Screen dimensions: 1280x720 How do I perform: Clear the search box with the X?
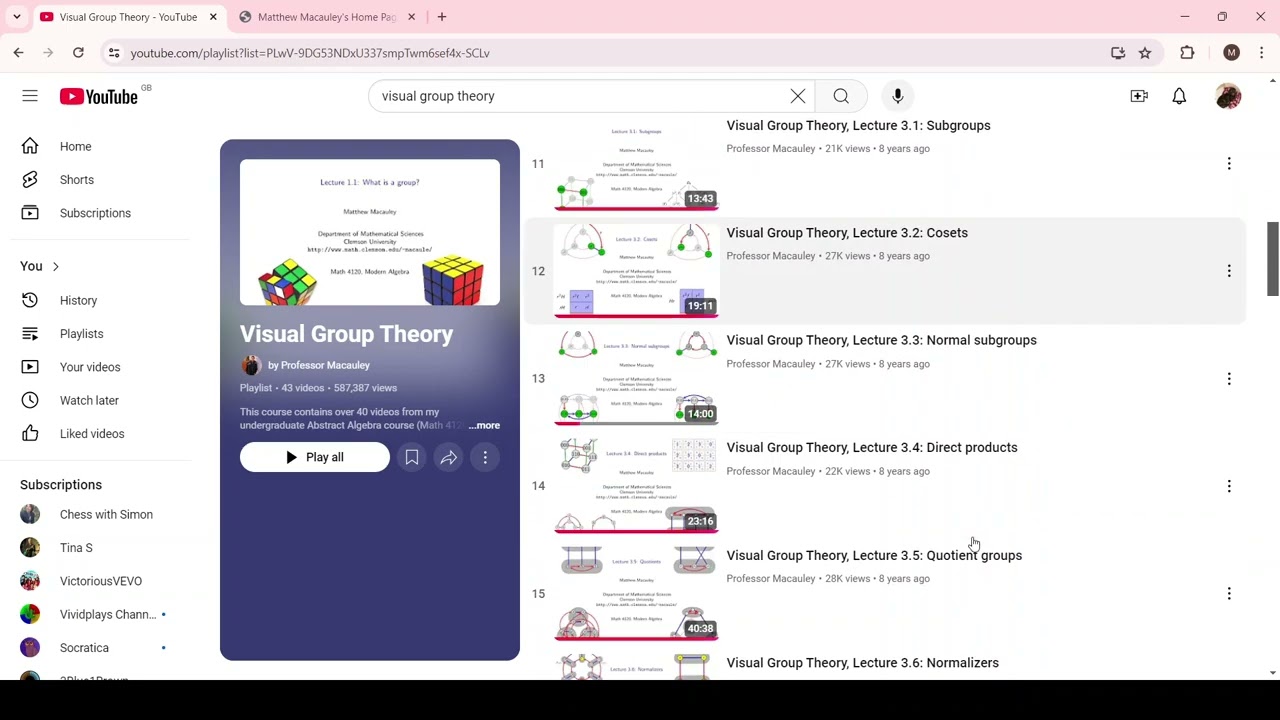pos(798,96)
